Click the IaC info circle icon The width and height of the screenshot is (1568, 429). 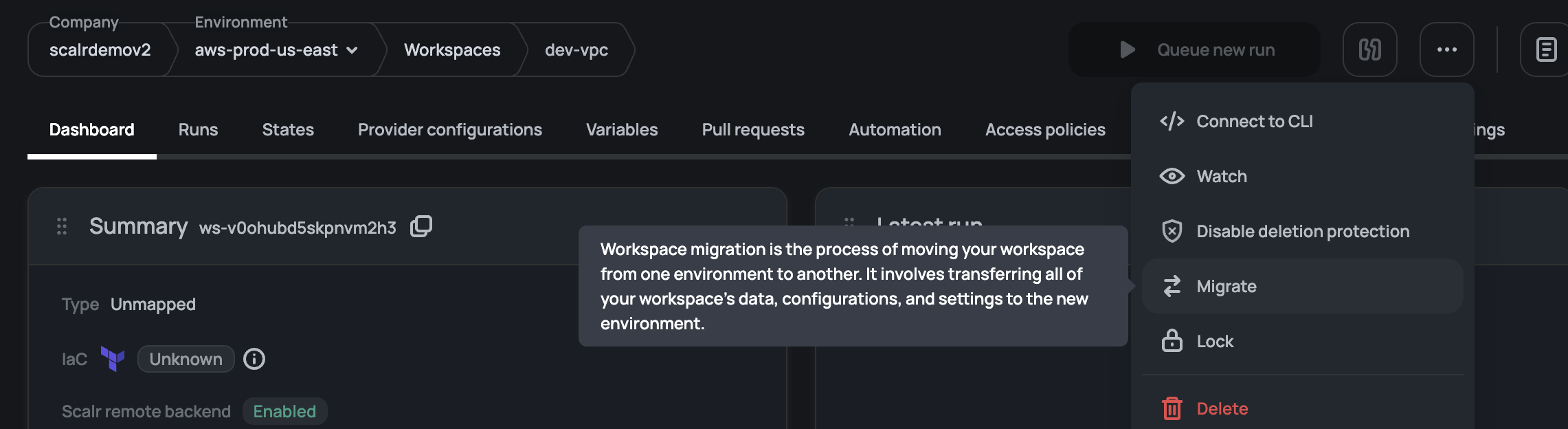coord(254,359)
